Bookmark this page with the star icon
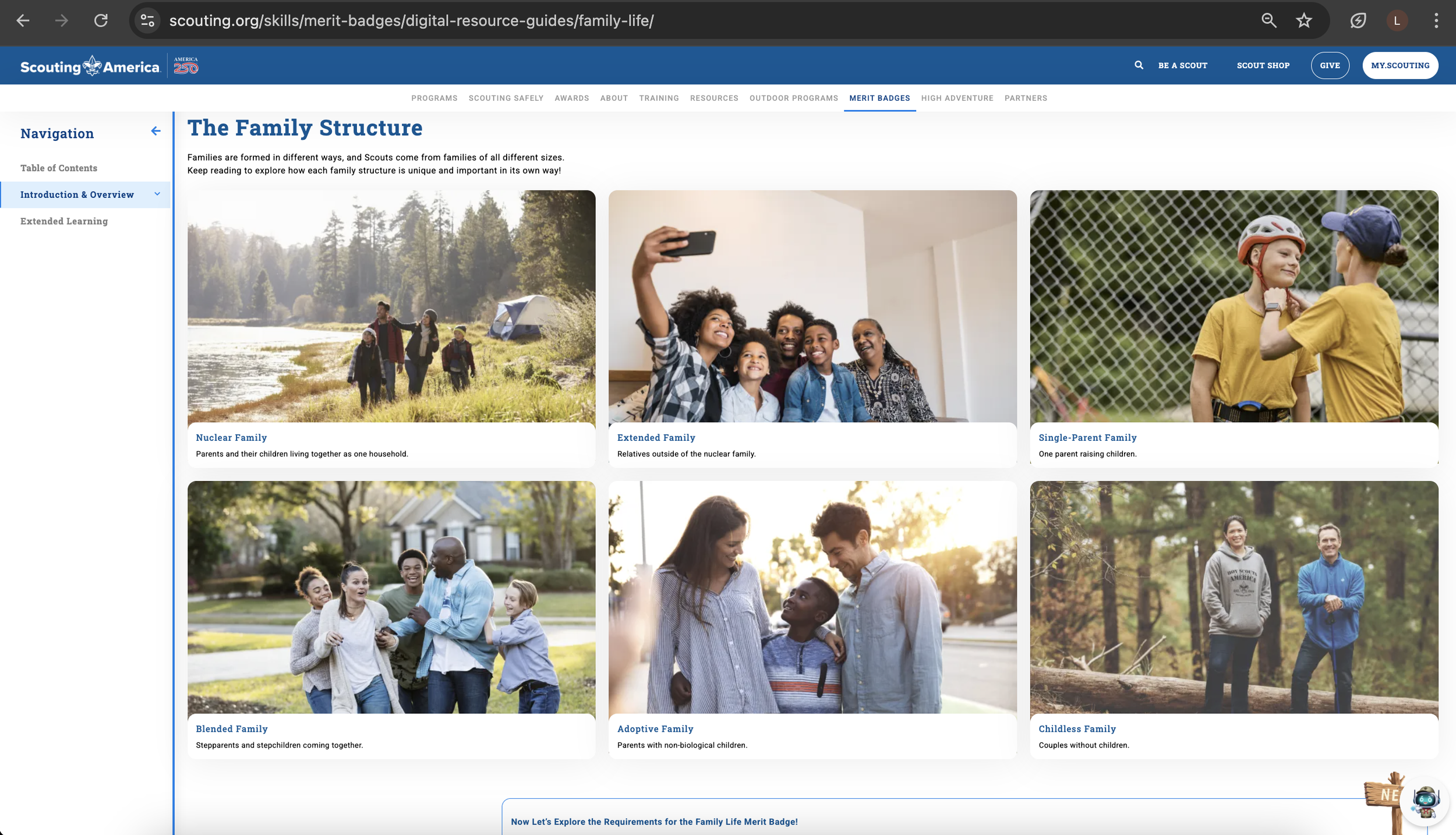Viewport: 1456px width, 835px height. coord(1303,21)
